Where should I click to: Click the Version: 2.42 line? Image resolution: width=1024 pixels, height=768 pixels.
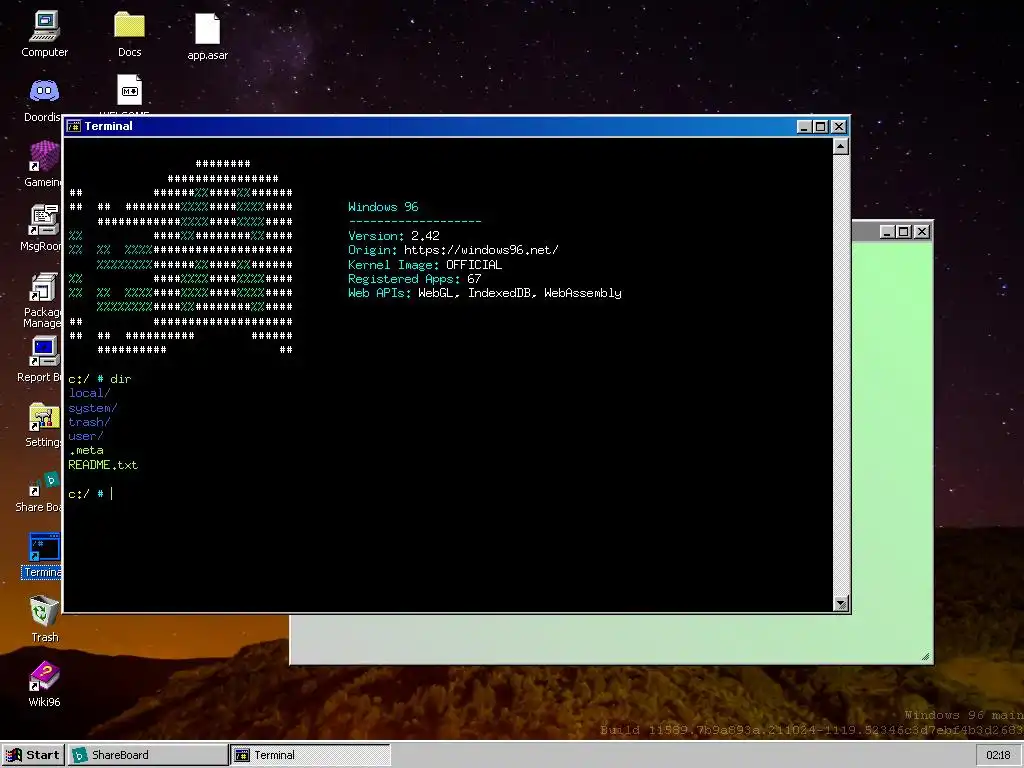point(394,236)
